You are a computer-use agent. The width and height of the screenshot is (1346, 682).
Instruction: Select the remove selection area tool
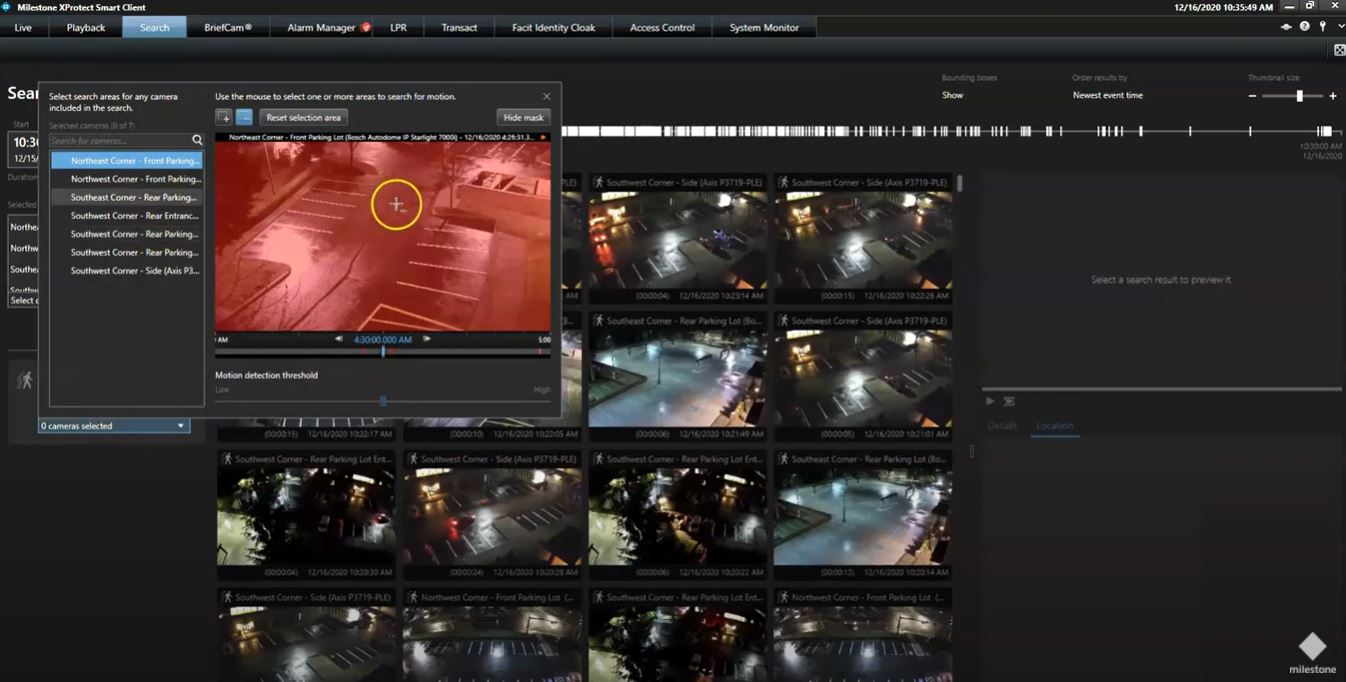point(244,117)
